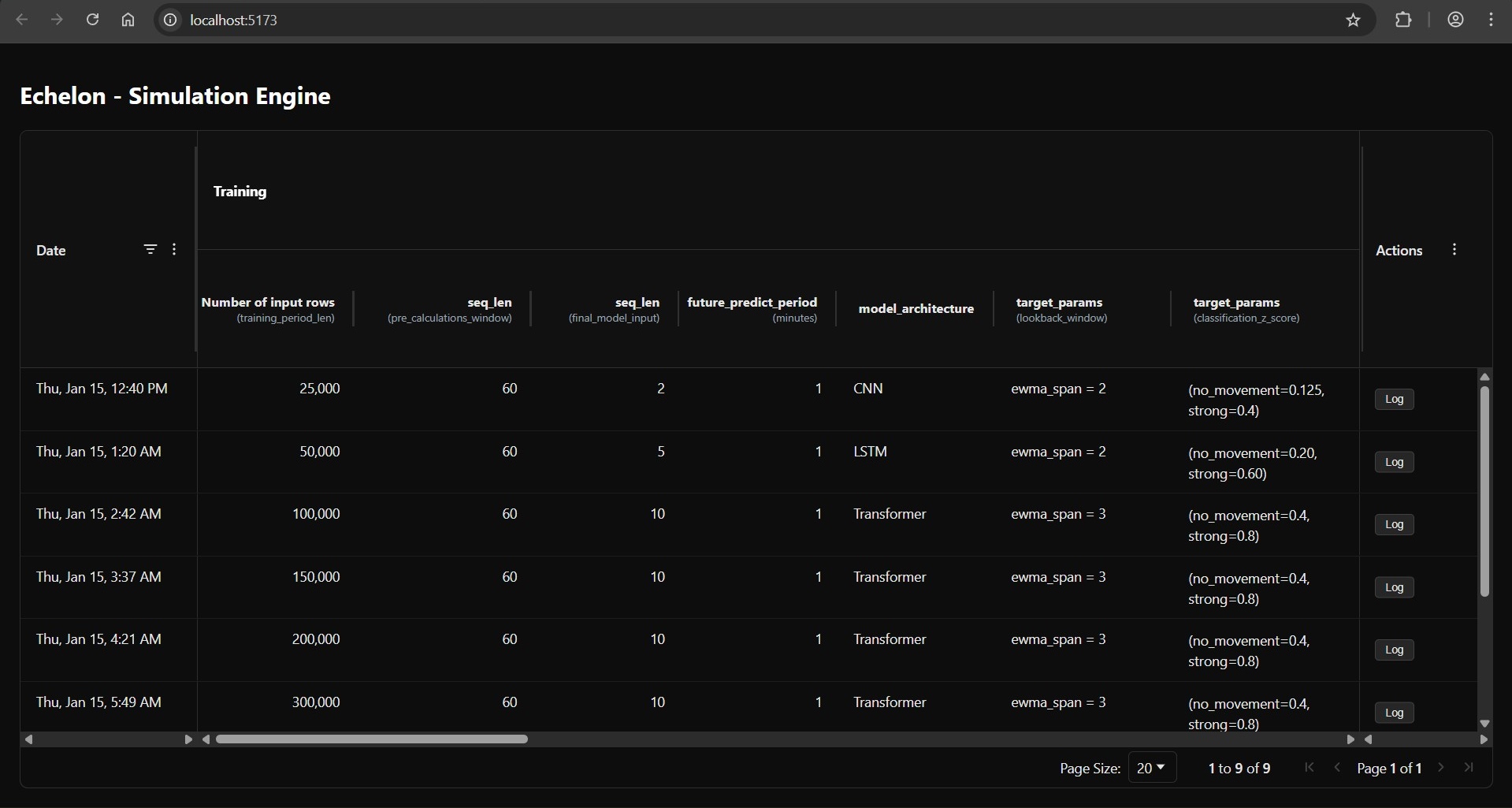Open Log for the 12:40 PM run
This screenshot has height=808, width=1512.
1394,399
